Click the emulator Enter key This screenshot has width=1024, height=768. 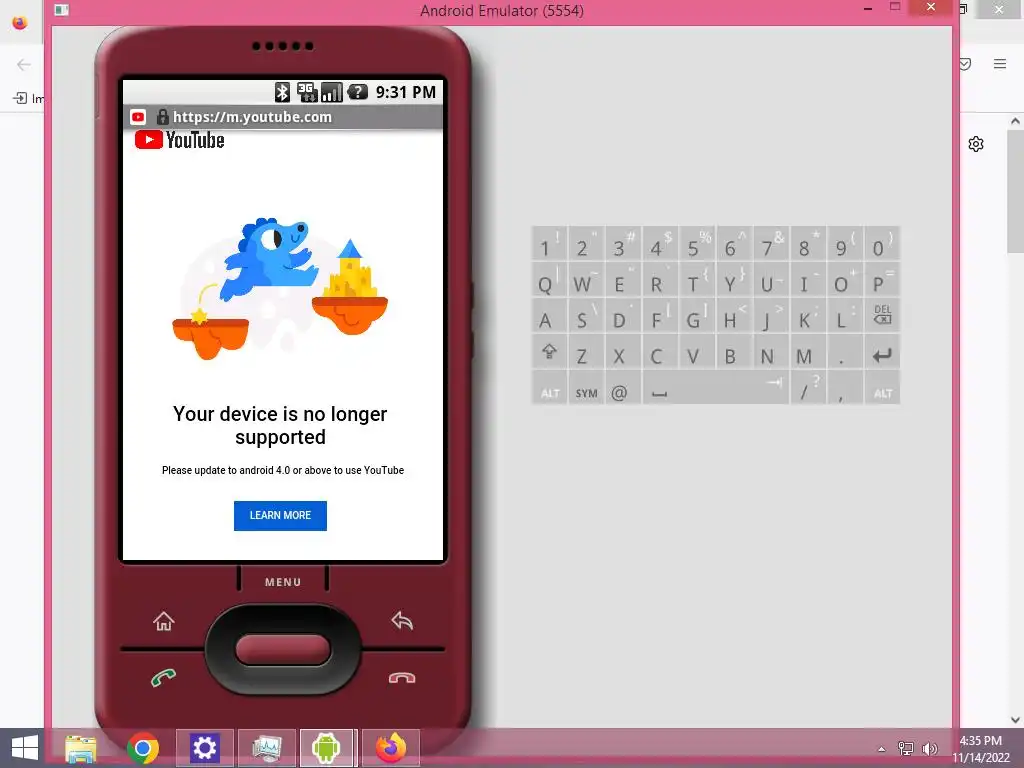click(x=882, y=353)
